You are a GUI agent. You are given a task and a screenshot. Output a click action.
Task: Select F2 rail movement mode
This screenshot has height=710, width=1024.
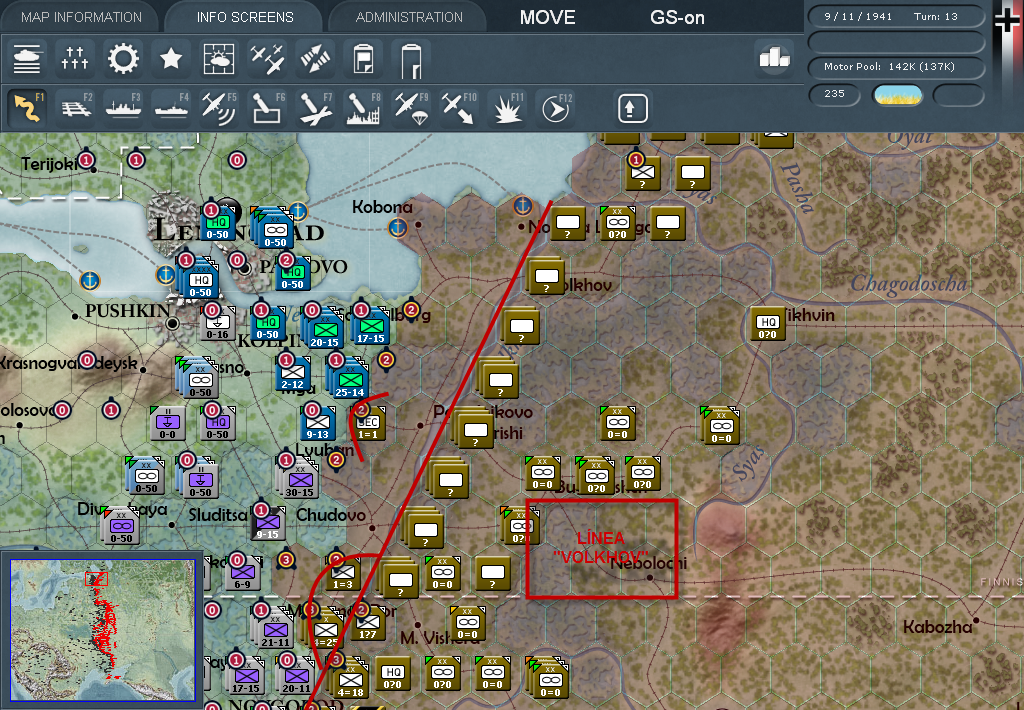tap(75, 108)
